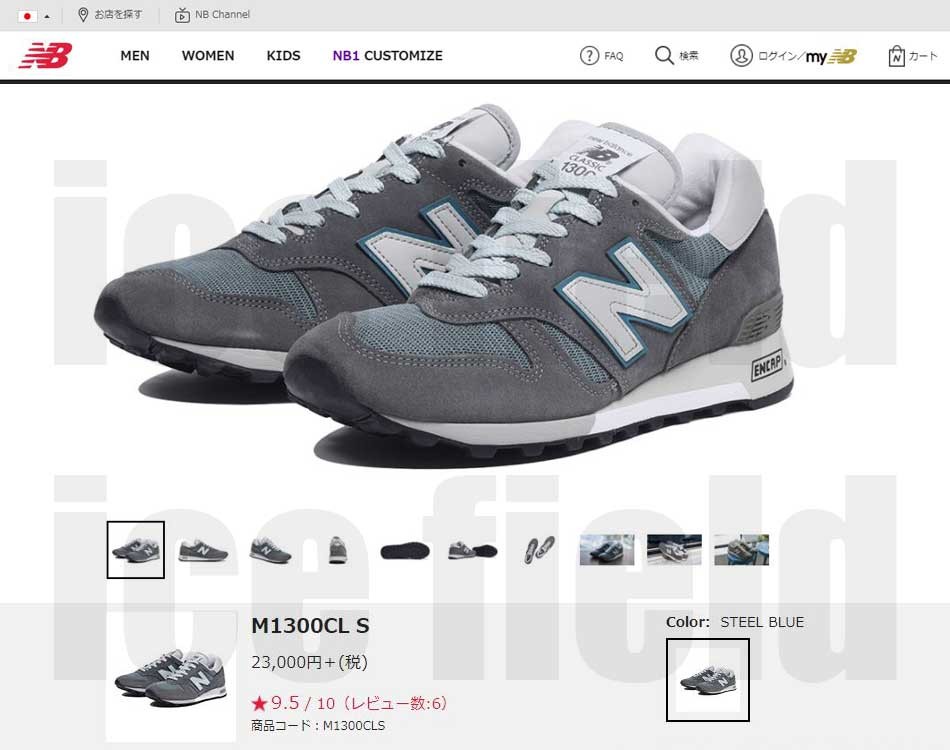
Task: Expand the country selector arrow
Action: click(47, 16)
